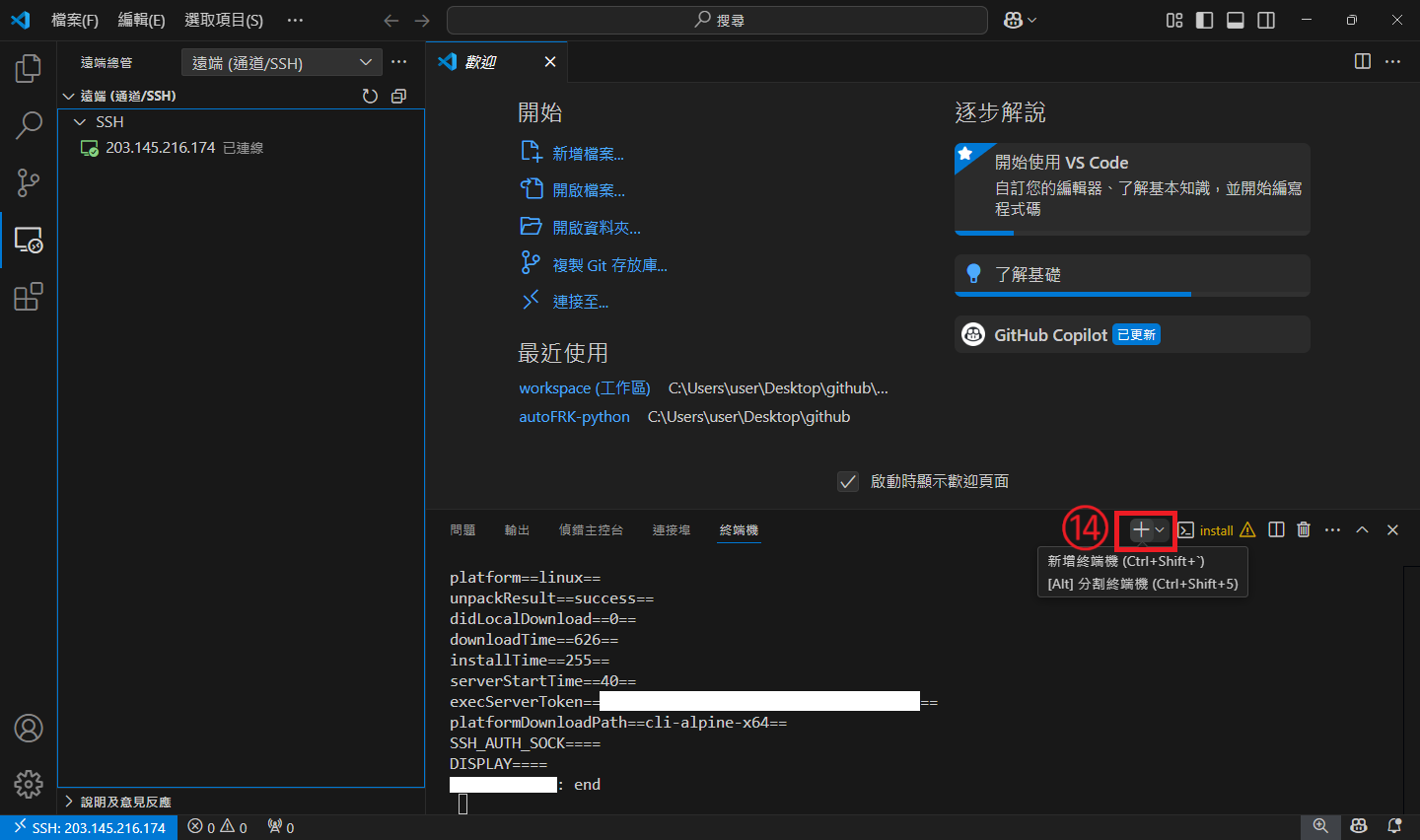
Task: Collapse all in remote explorer
Action: click(x=398, y=96)
